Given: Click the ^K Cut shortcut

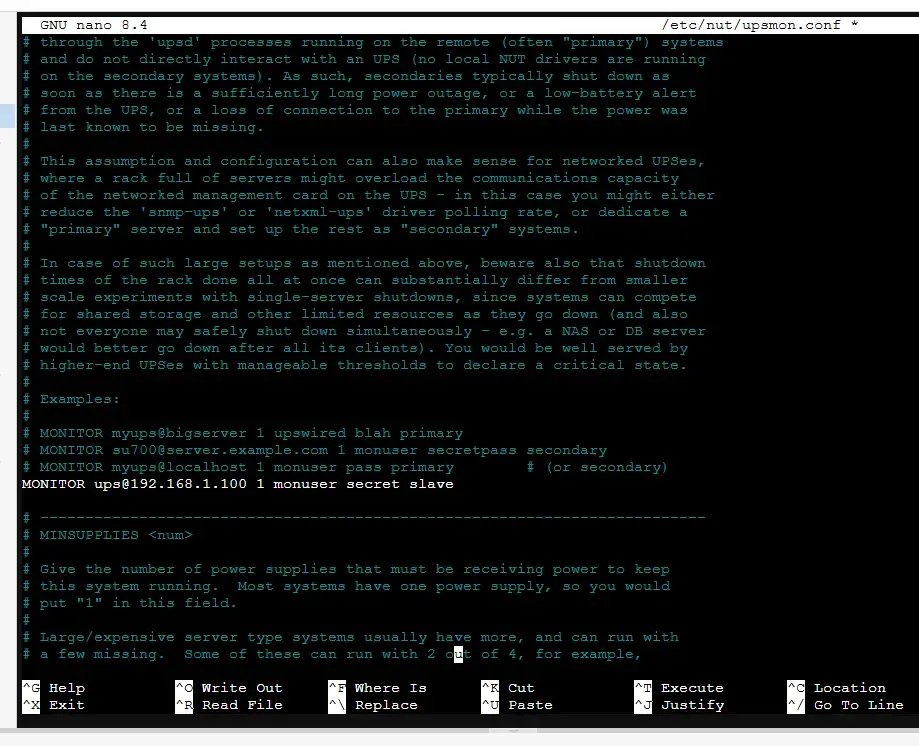Looking at the screenshot, I should [x=508, y=688].
